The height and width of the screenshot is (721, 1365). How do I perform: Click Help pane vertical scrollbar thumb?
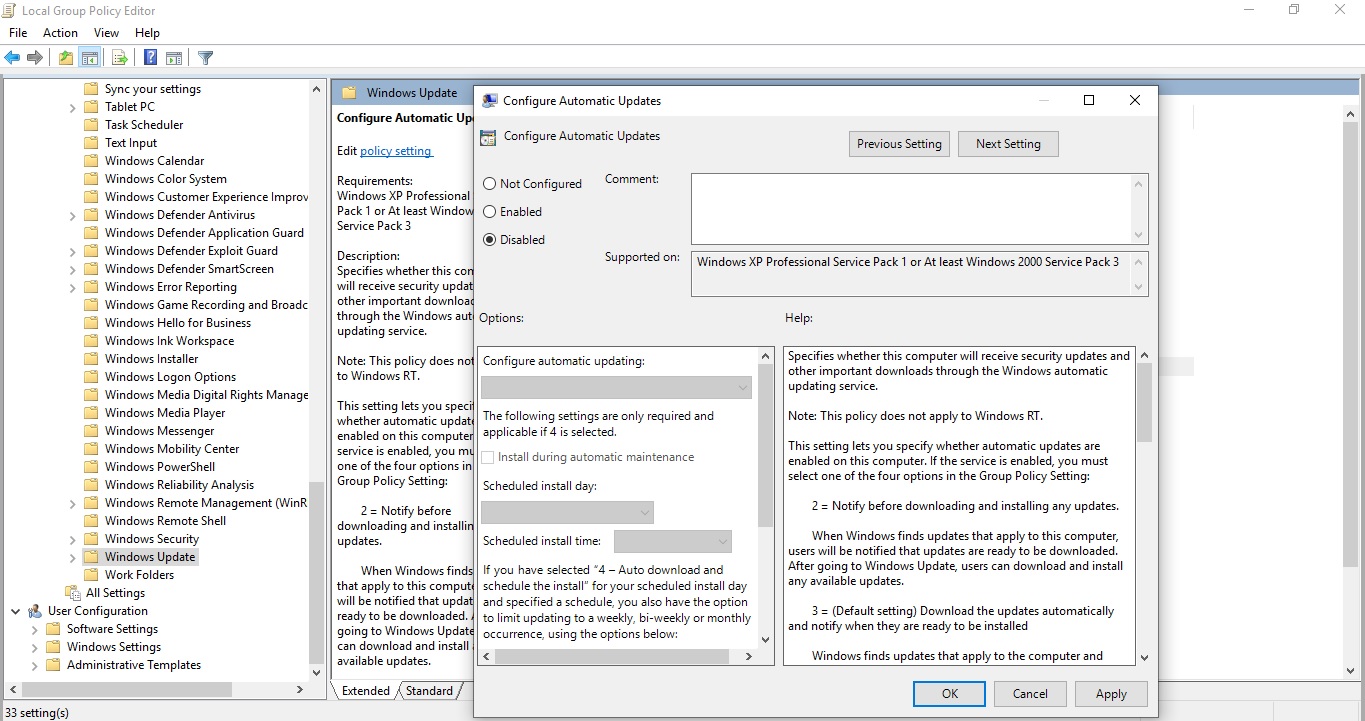pos(1144,402)
